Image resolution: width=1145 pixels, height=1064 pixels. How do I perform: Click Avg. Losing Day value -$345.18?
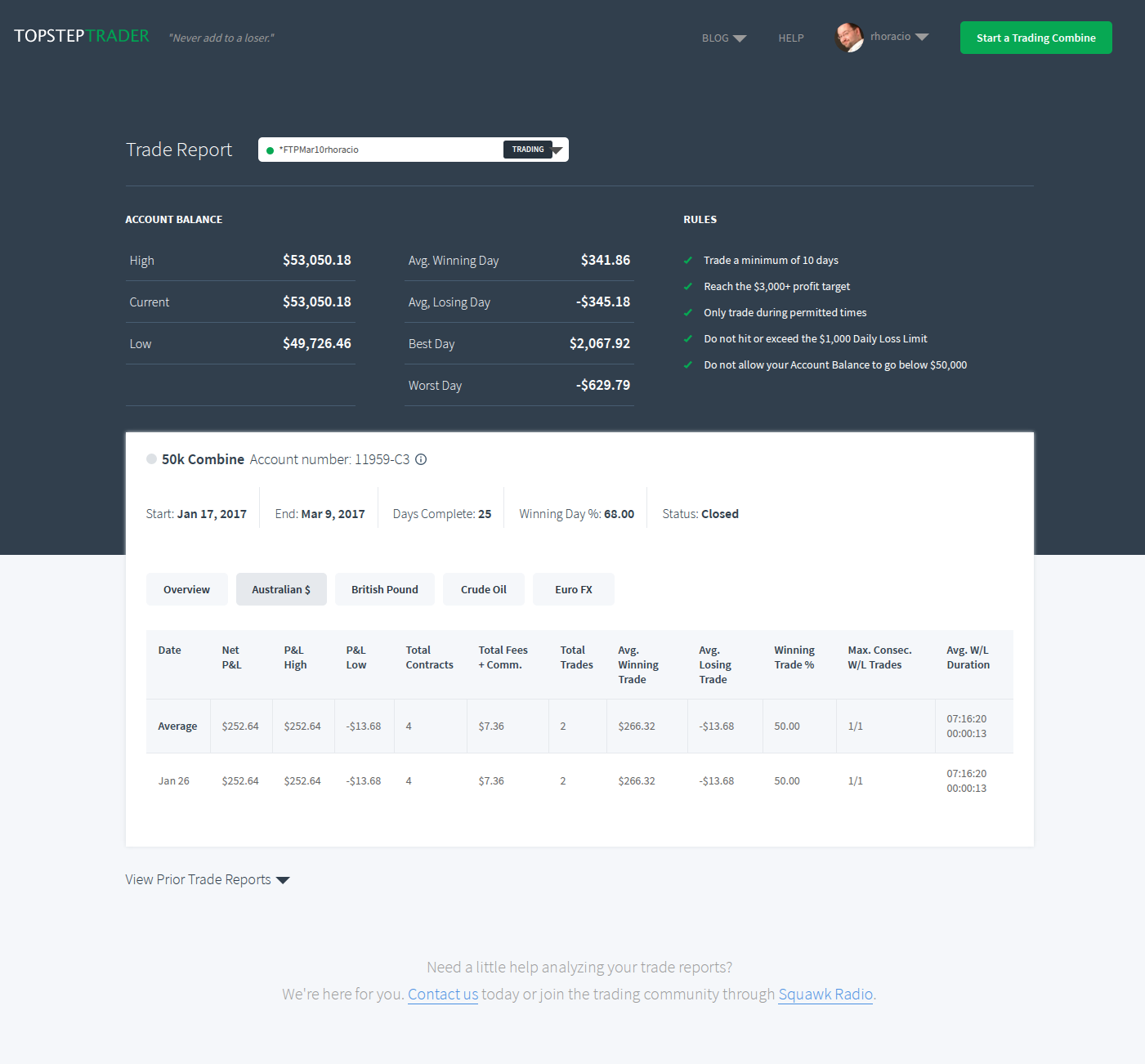point(603,302)
